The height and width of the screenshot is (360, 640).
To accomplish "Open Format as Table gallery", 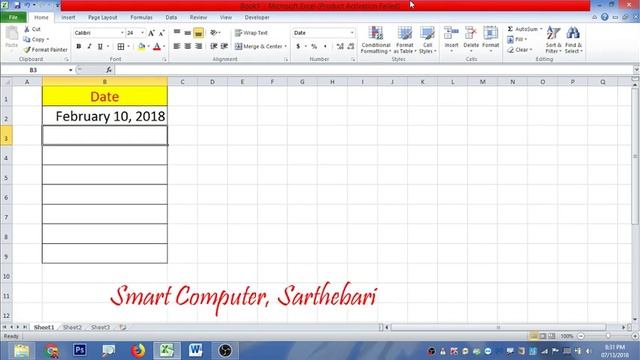I will 404,40.
